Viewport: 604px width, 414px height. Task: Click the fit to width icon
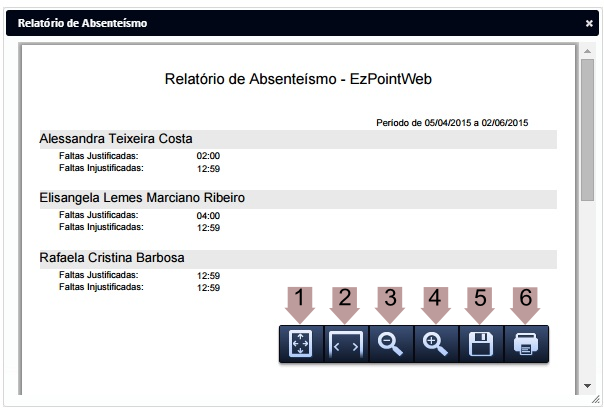click(346, 344)
